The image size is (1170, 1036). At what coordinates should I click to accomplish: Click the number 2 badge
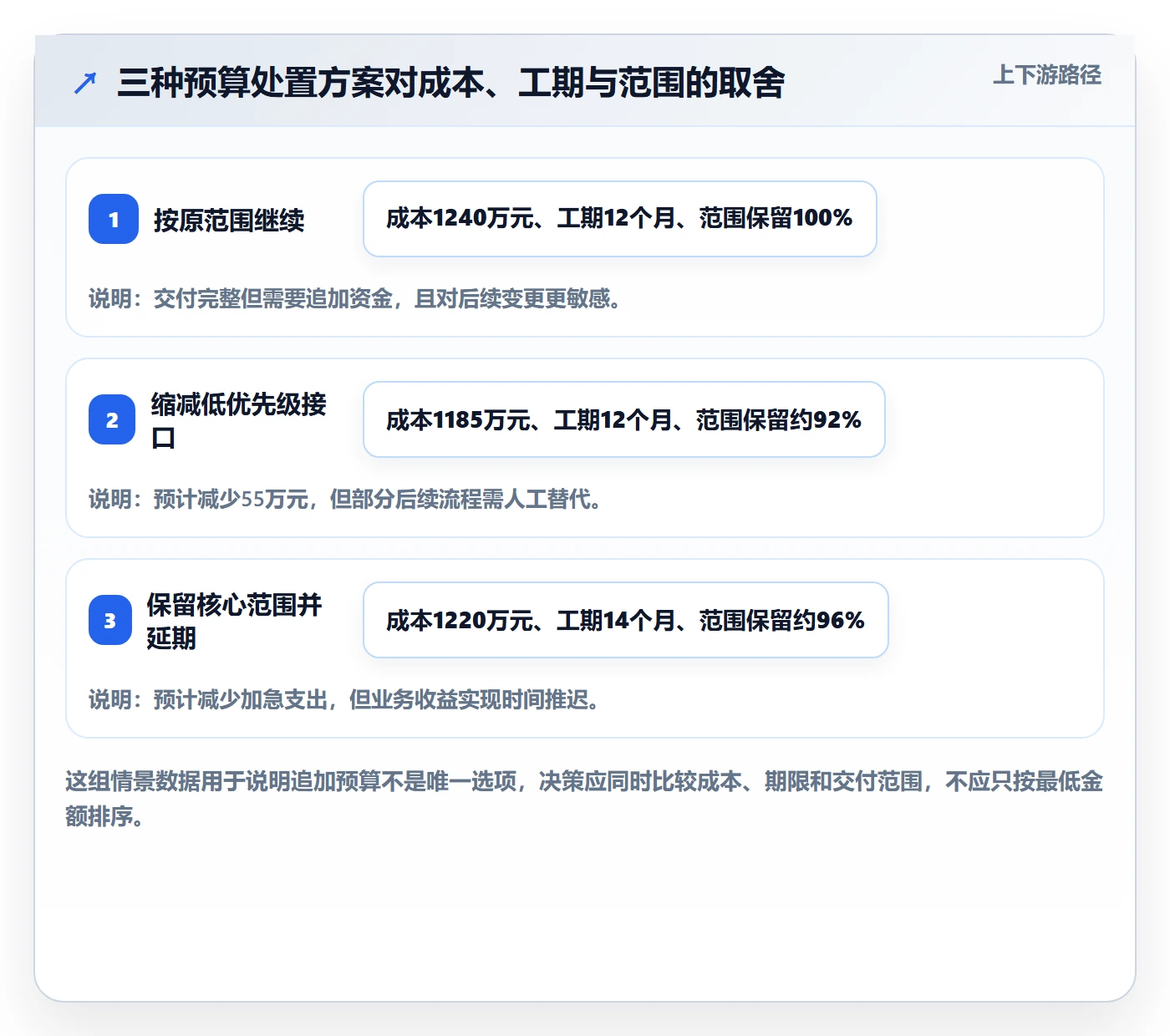[x=112, y=419]
